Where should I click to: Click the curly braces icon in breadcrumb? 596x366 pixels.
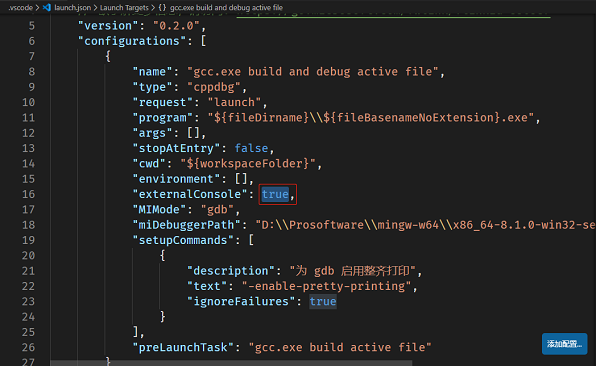(x=162, y=8)
